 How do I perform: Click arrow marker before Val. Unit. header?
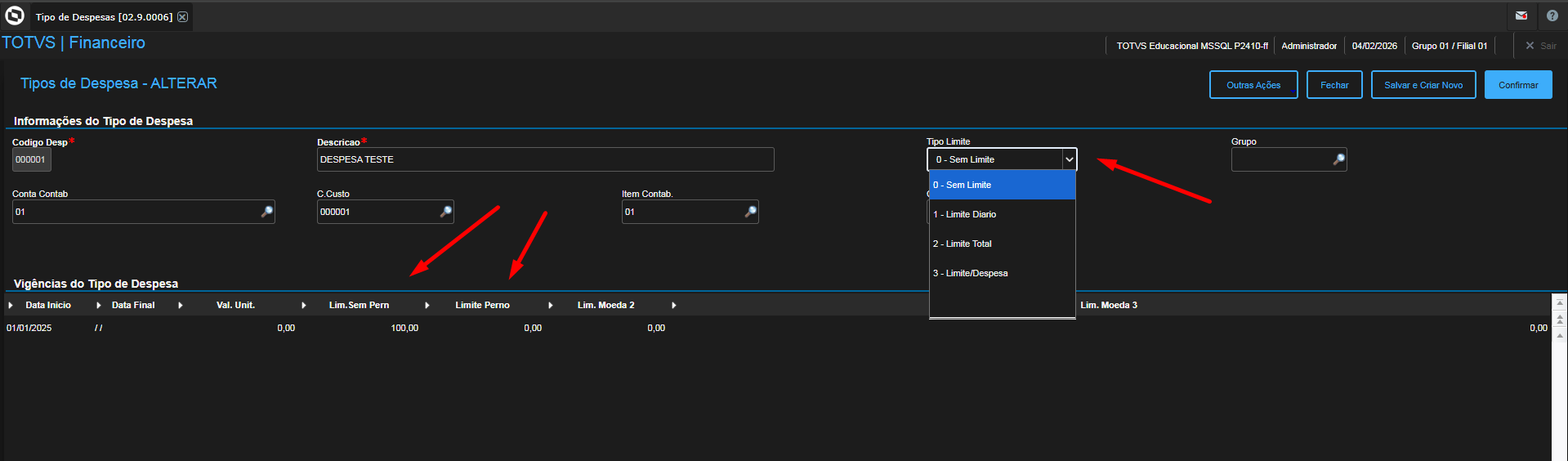point(180,305)
